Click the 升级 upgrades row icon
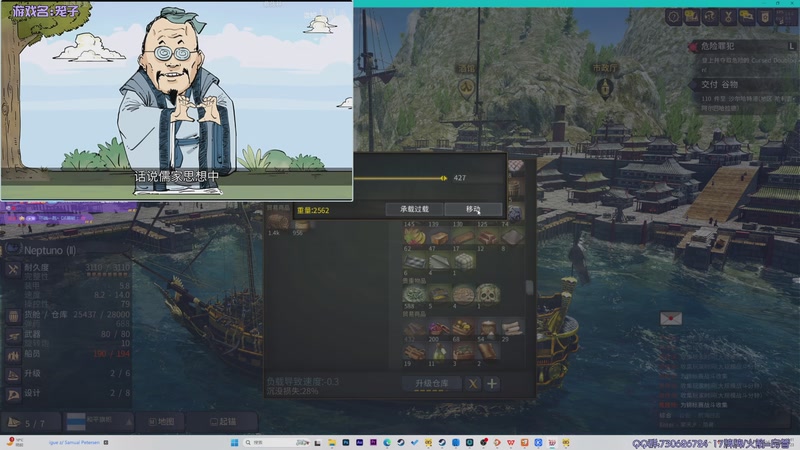 tap(13, 374)
